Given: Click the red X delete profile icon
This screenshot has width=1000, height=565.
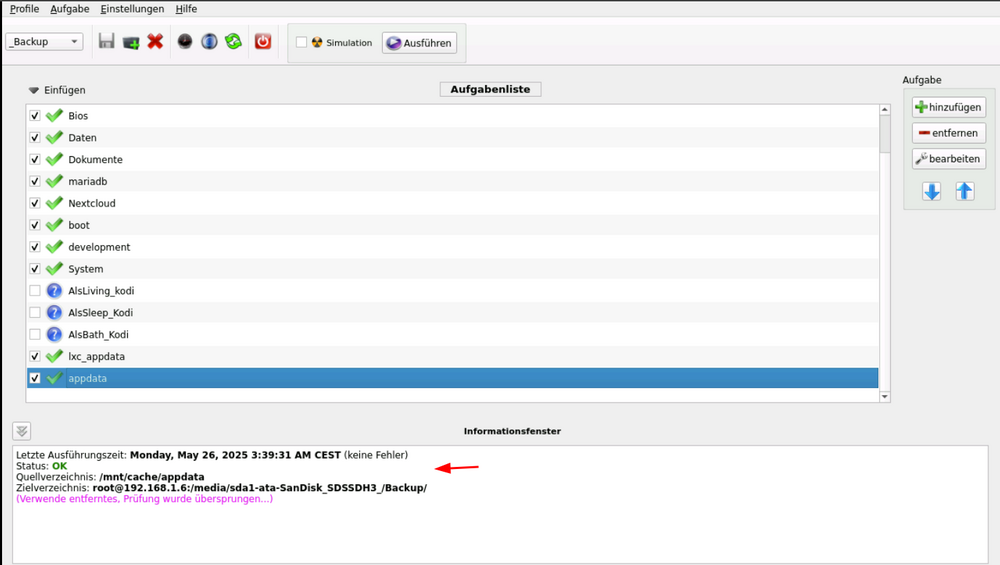Looking at the screenshot, I should (155, 41).
